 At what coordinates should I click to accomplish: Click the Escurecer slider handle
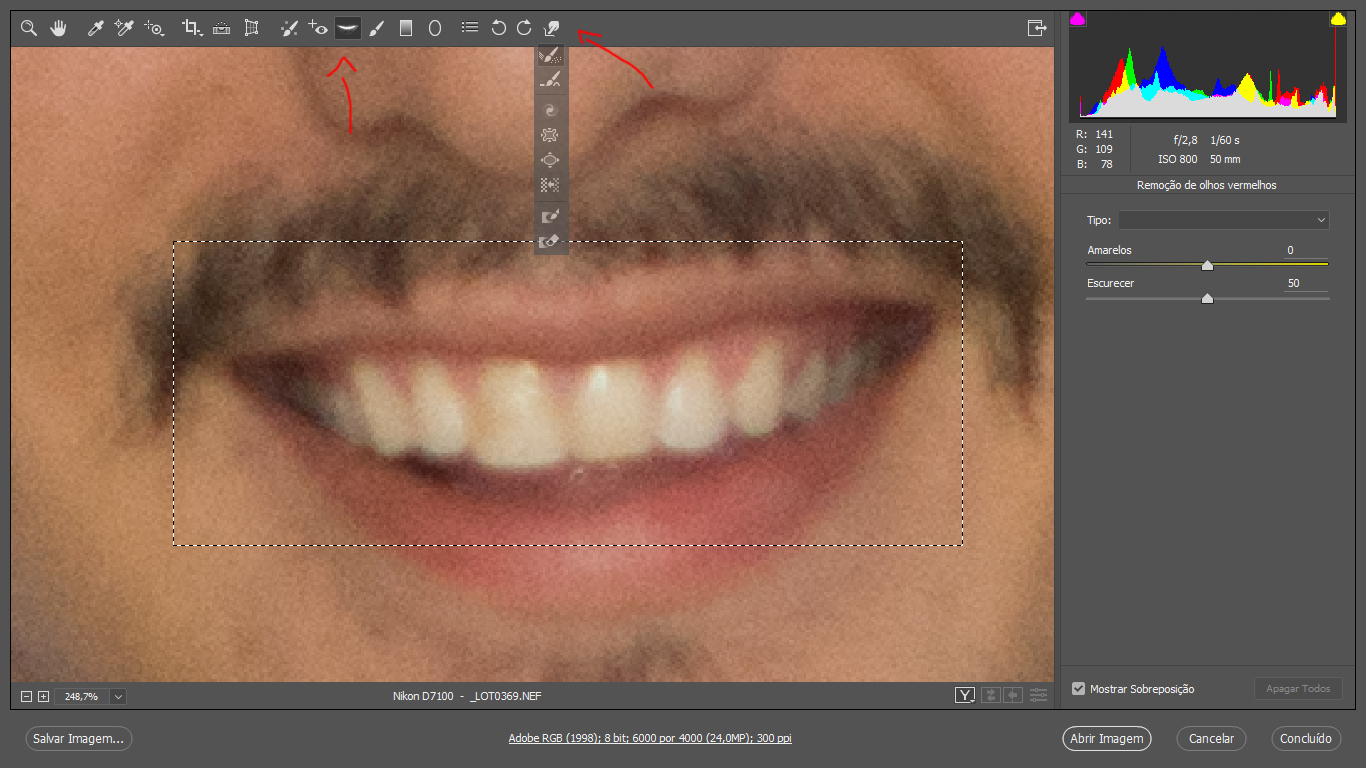(x=1207, y=298)
